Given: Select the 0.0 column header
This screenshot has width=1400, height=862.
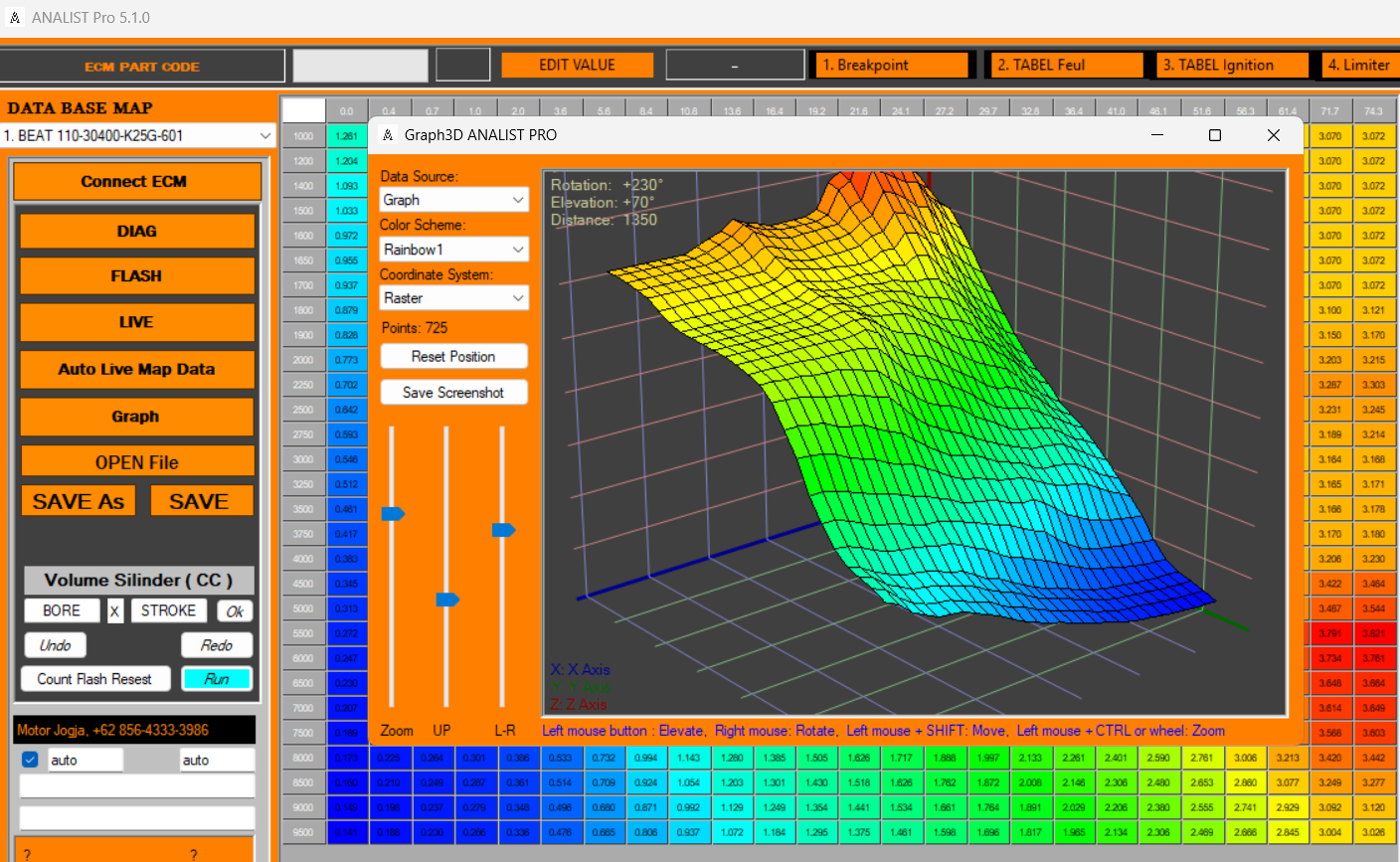Looking at the screenshot, I should click(x=347, y=111).
